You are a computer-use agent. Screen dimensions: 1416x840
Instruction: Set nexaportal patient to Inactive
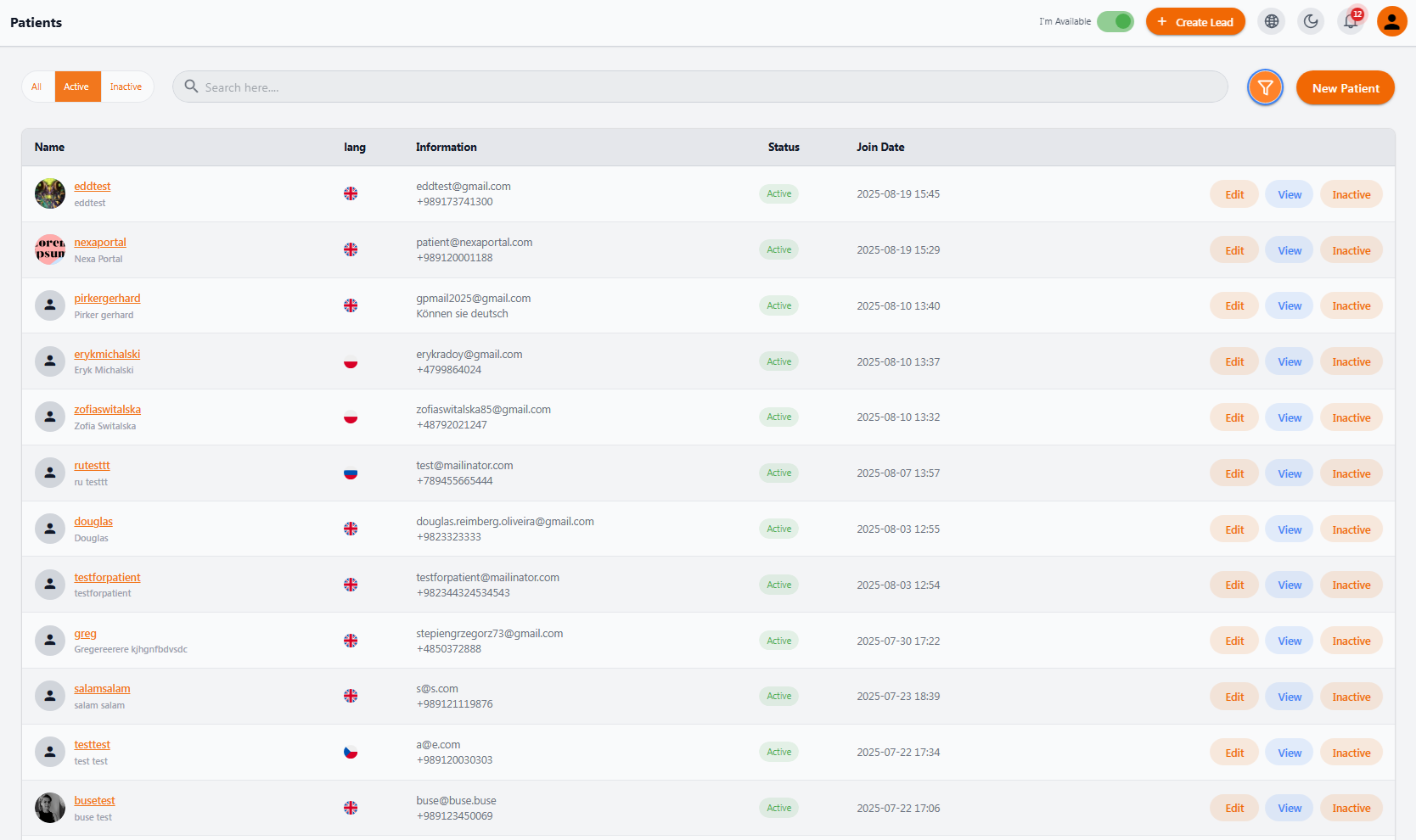[x=1351, y=250]
